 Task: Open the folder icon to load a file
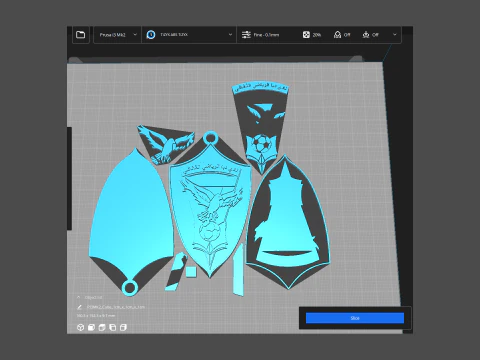coord(81,35)
